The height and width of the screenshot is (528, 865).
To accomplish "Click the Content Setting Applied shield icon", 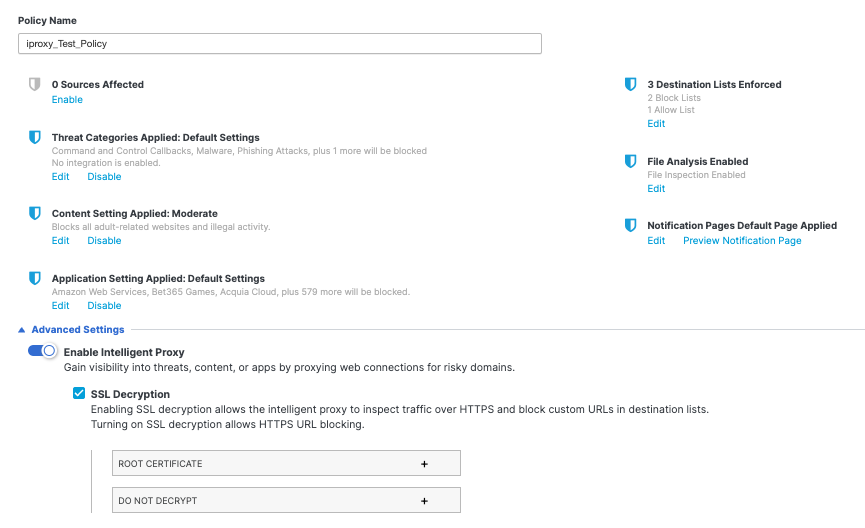I will [35, 213].
